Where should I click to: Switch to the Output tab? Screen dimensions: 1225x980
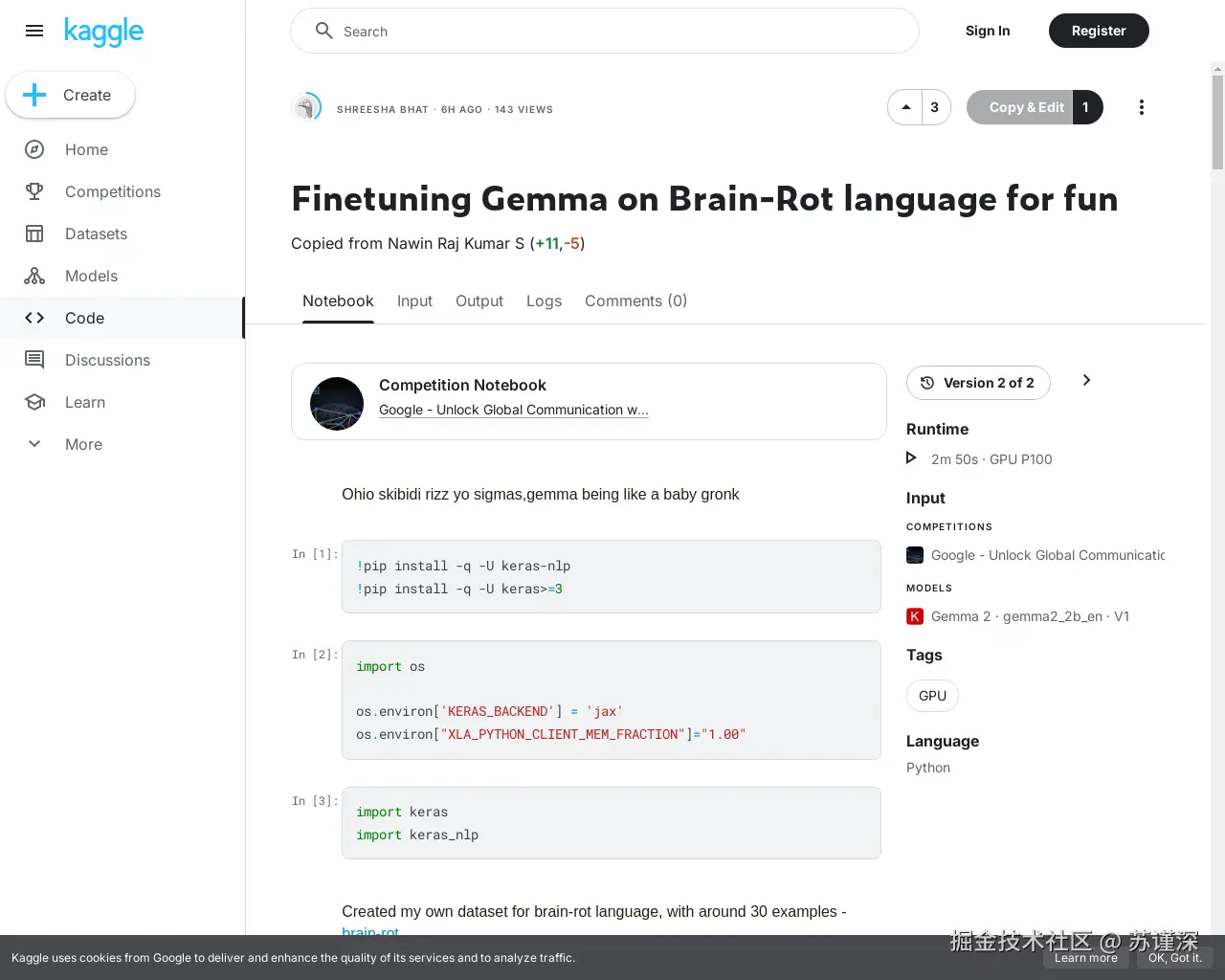click(479, 301)
